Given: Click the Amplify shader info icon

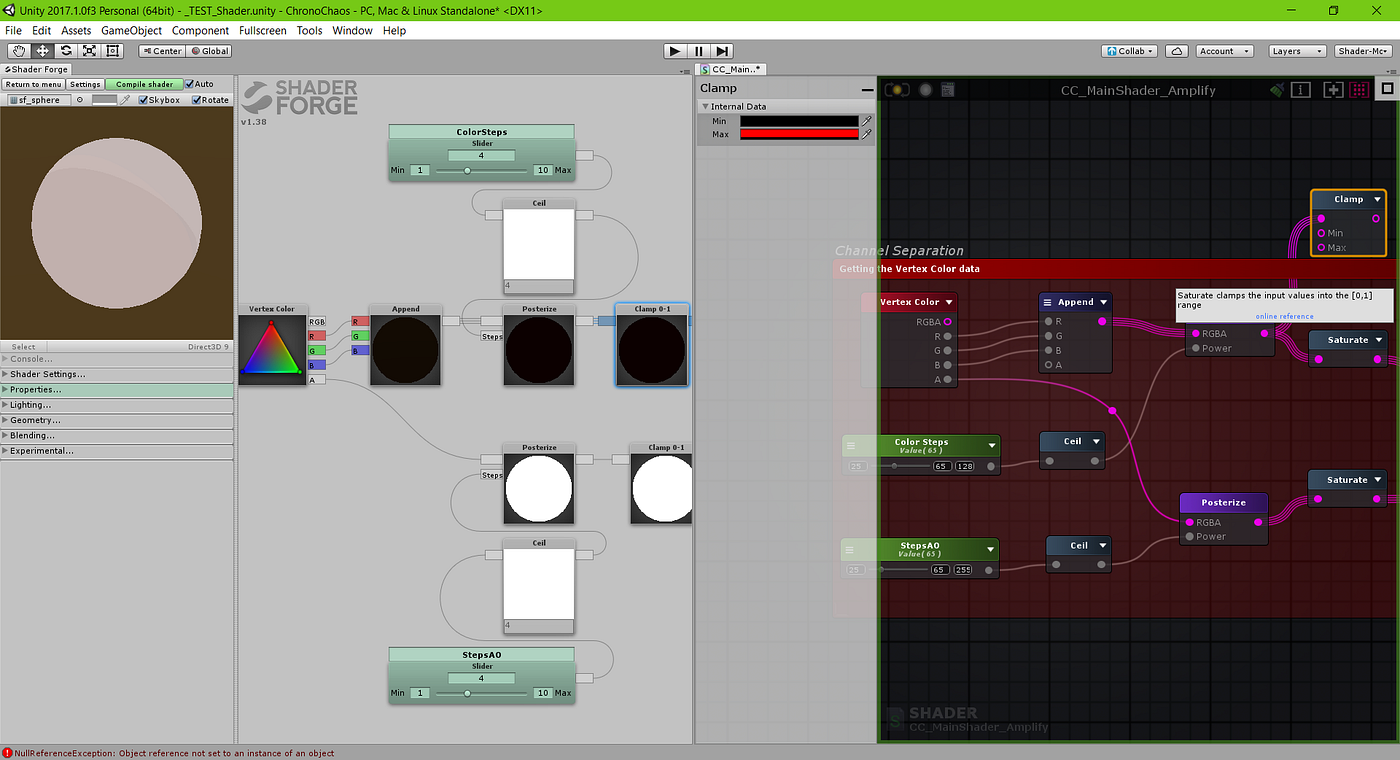Looking at the screenshot, I should (x=1301, y=89).
